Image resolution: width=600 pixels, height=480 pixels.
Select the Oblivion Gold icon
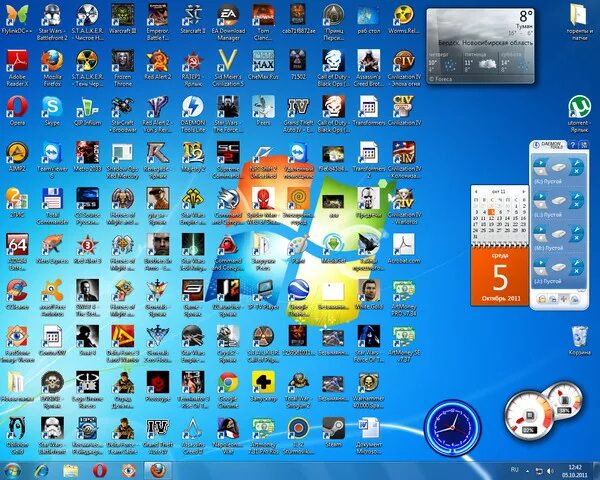pyautogui.click(x=17, y=436)
